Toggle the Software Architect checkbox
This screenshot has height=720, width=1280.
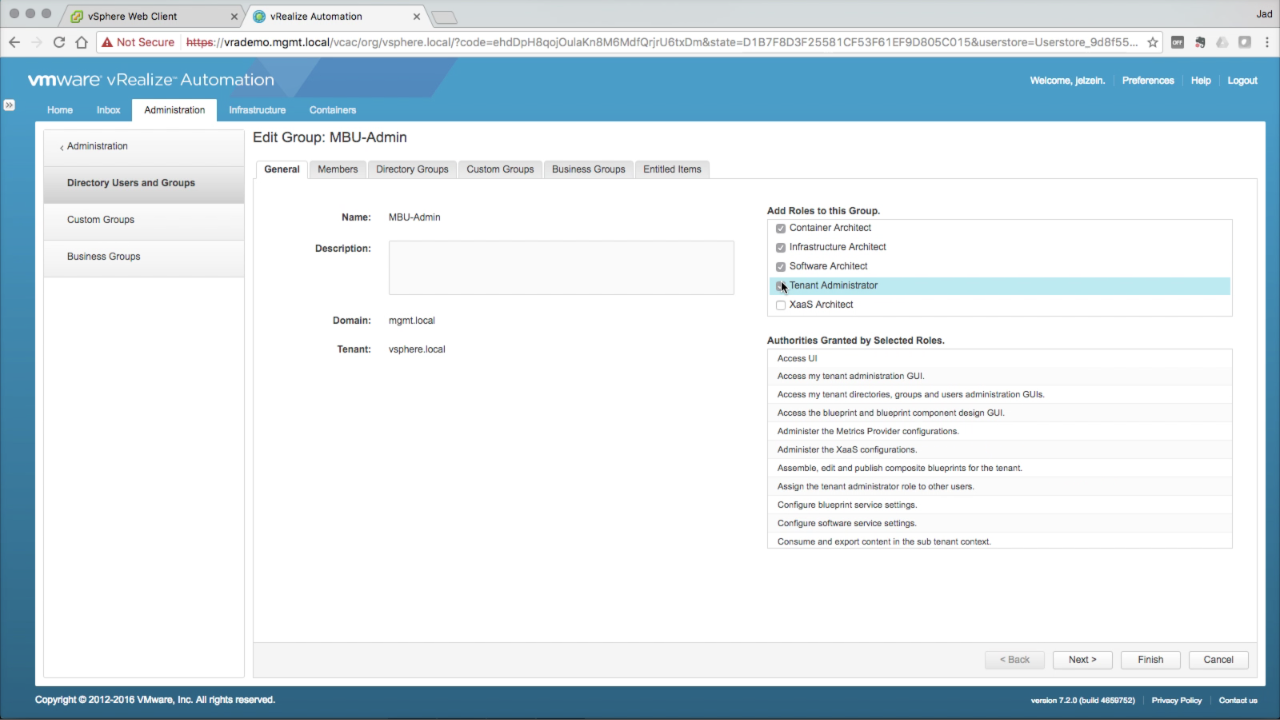[781, 267]
